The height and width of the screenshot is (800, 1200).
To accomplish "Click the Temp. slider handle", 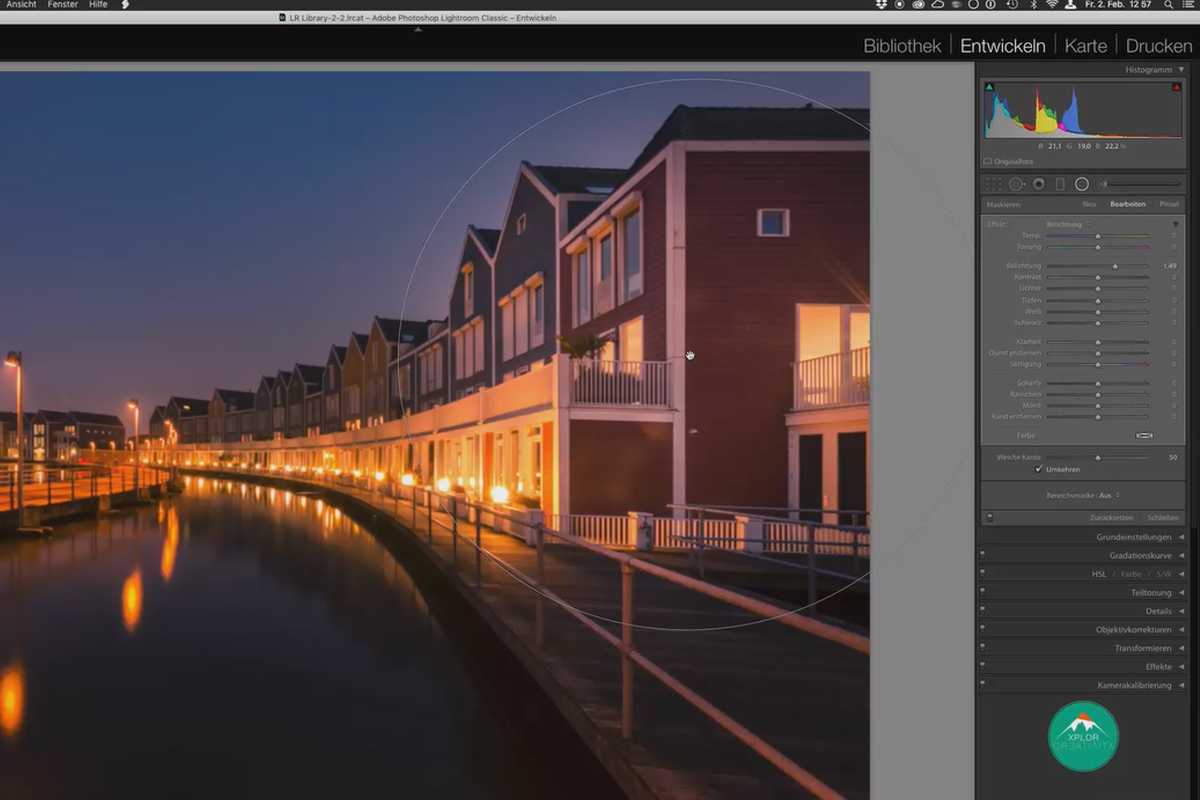I will pos(1098,236).
